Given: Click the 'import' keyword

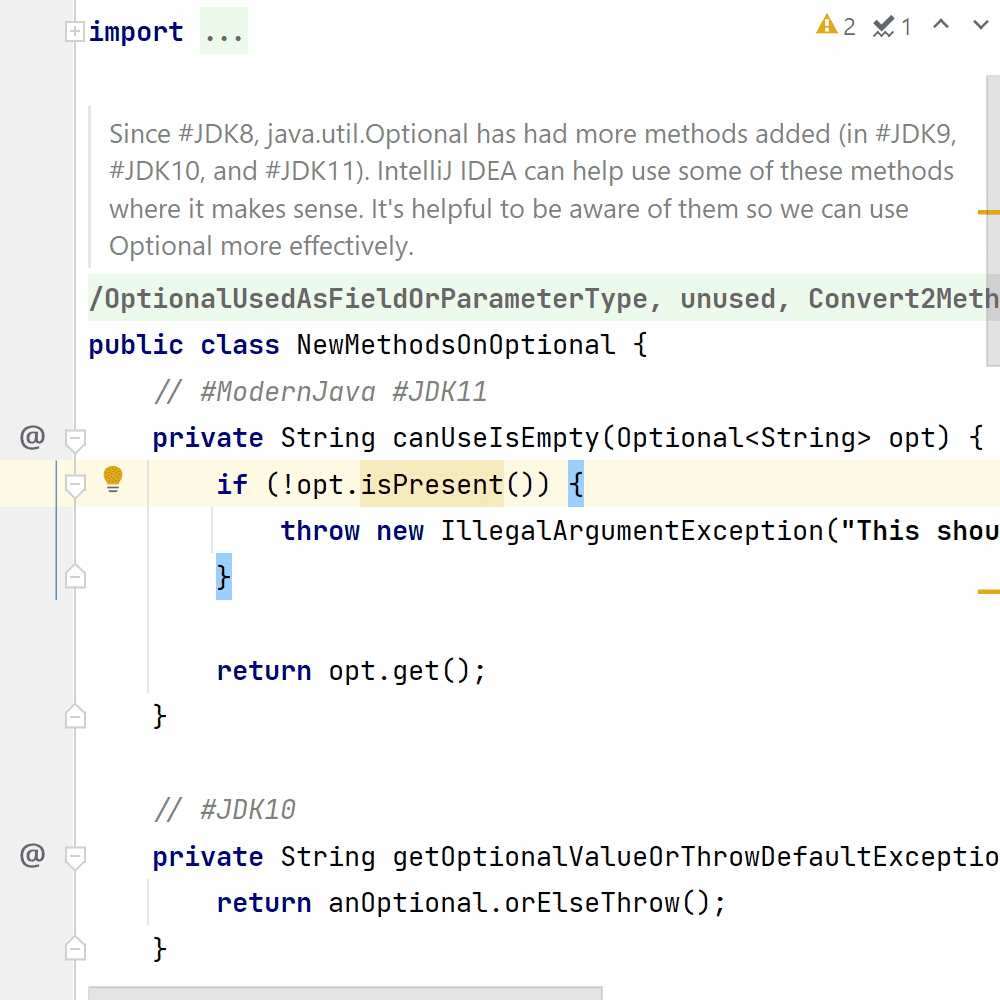Looking at the screenshot, I should [136, 31].
